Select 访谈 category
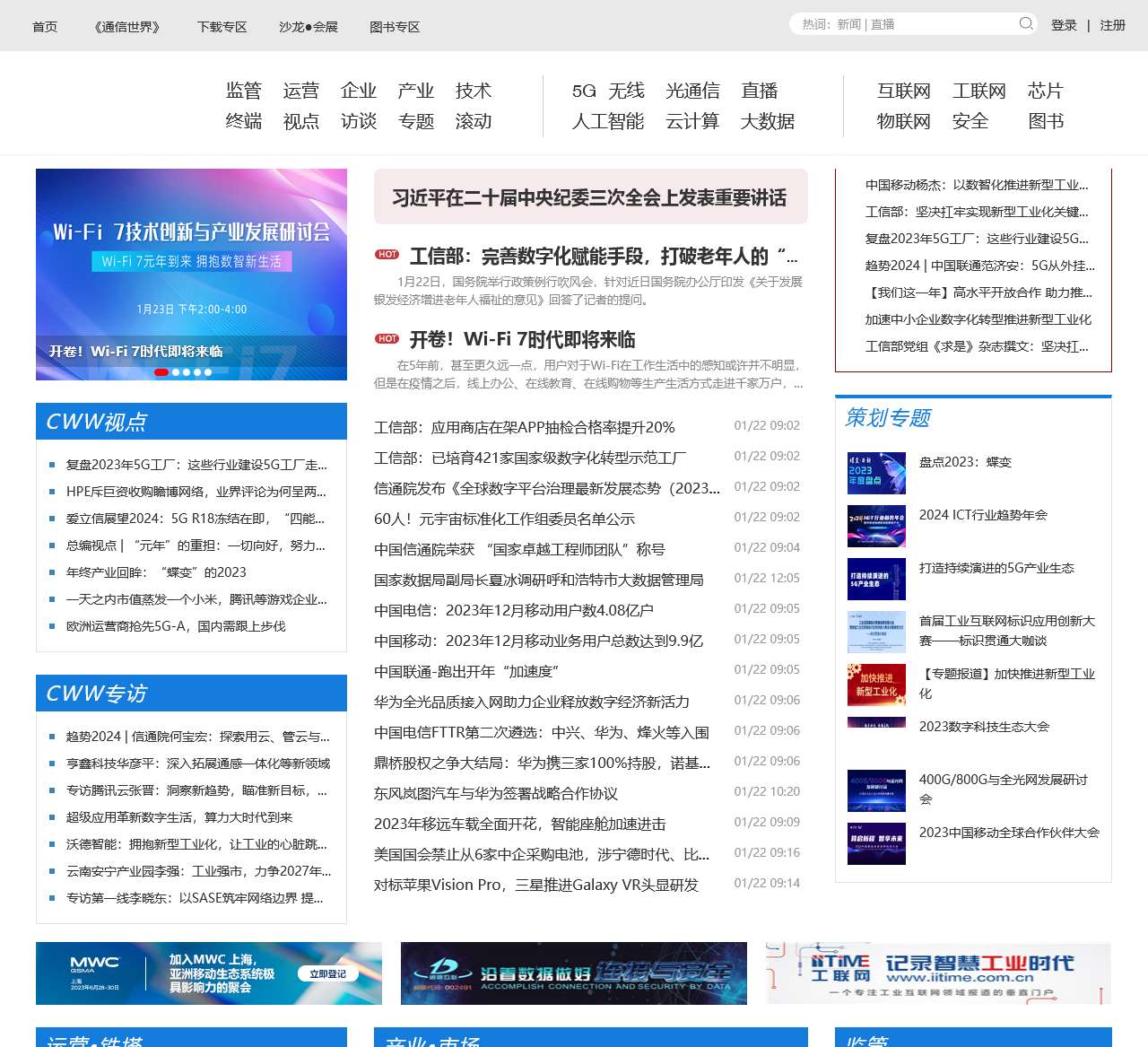Image resolution: width=1148 pixels, height=1047 pixels. 359,121
